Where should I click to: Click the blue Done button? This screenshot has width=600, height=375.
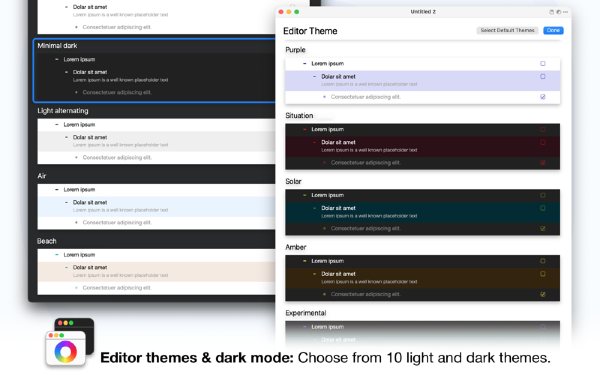coord(553,30)
